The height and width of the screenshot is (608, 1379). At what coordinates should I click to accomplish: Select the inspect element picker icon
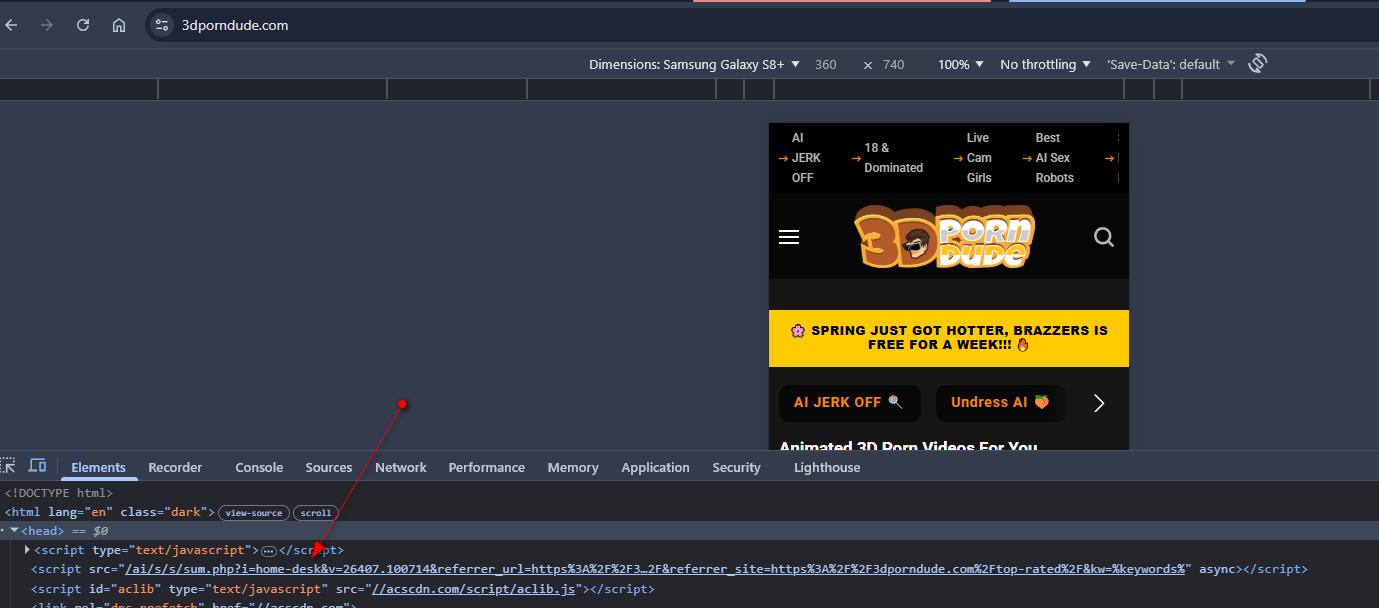(x=8, y=466)
